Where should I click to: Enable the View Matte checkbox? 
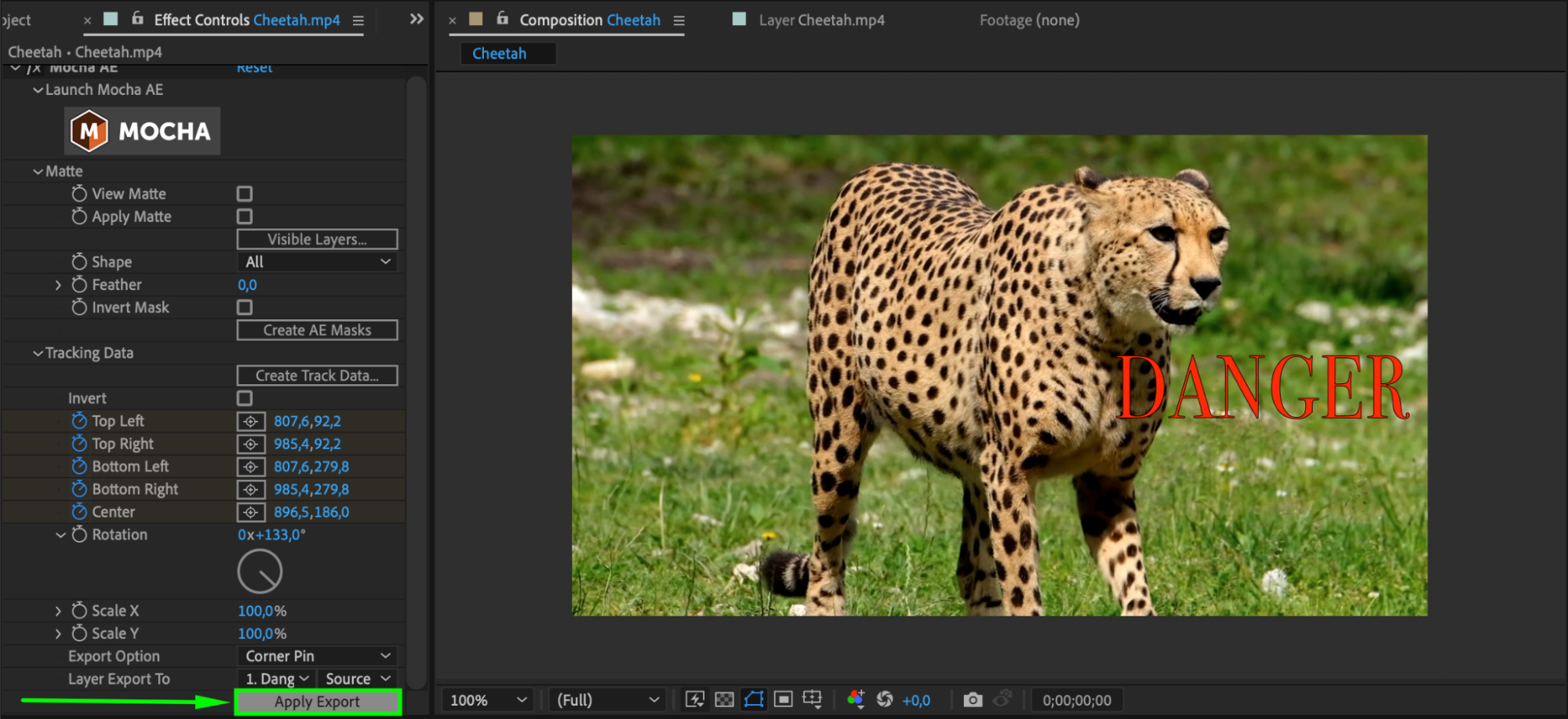click(x=245, y=194)
